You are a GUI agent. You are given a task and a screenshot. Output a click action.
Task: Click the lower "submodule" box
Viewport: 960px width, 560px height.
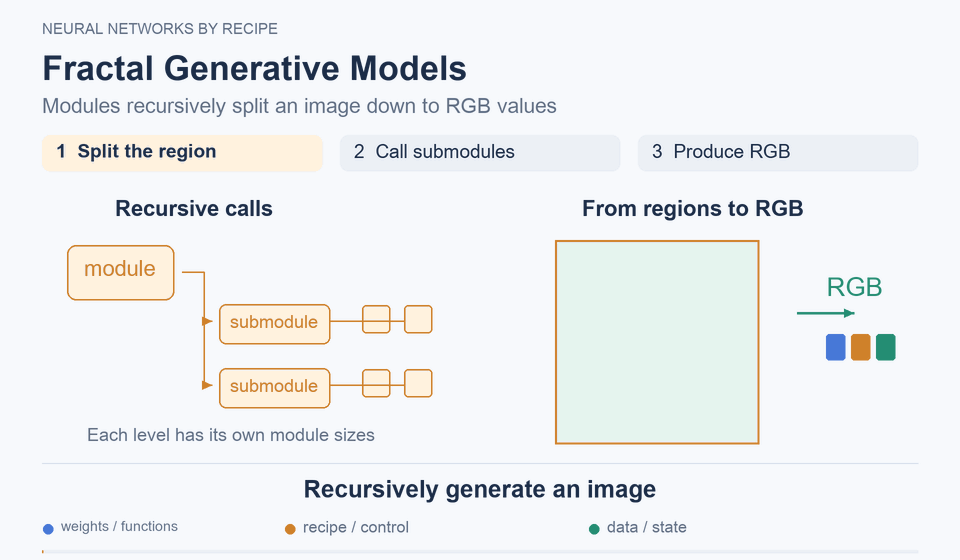tap(274, 388)
